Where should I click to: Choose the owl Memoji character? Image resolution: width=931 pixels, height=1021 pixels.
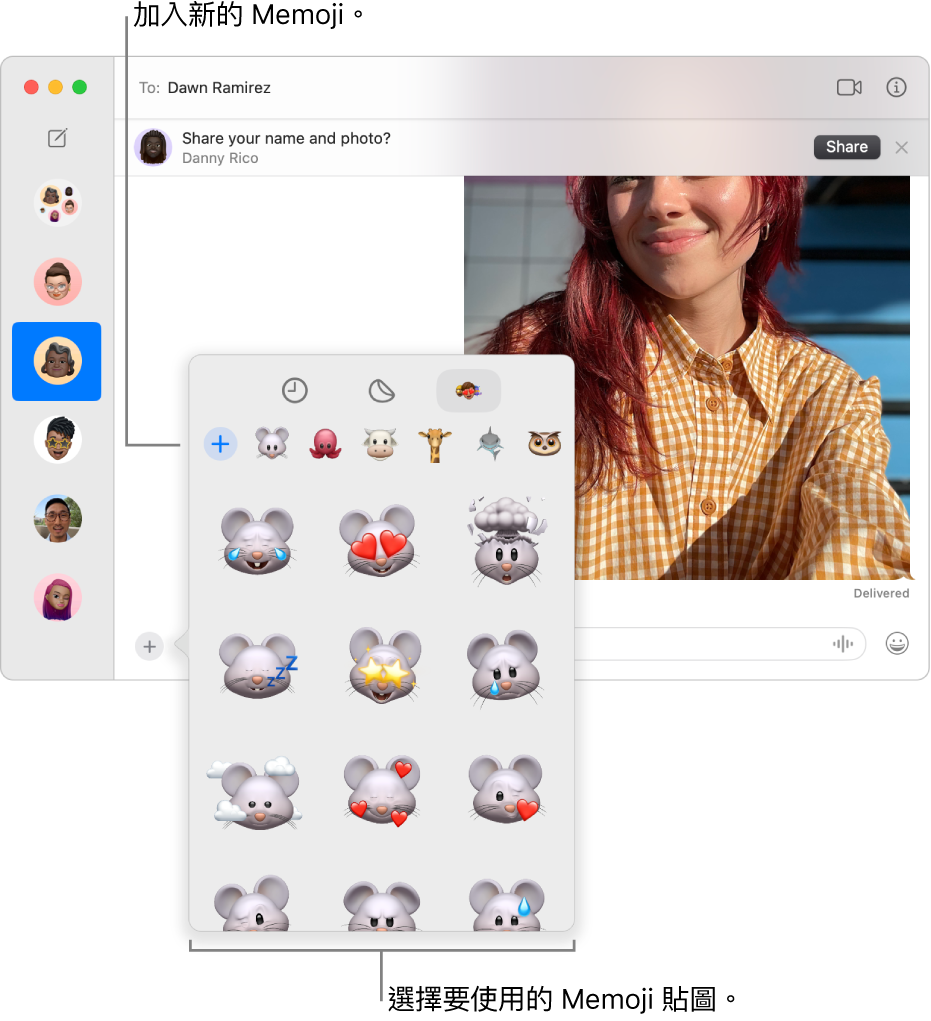click(x=544, y=443)
